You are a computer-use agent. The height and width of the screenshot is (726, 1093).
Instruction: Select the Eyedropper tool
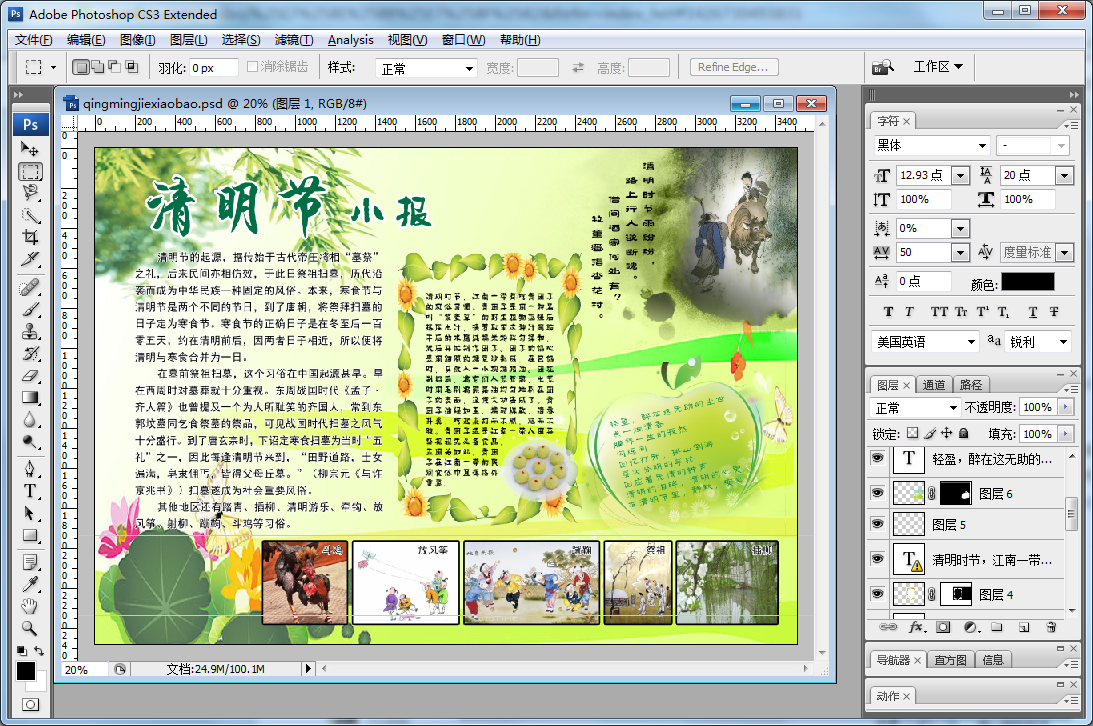tap(30, 585)
